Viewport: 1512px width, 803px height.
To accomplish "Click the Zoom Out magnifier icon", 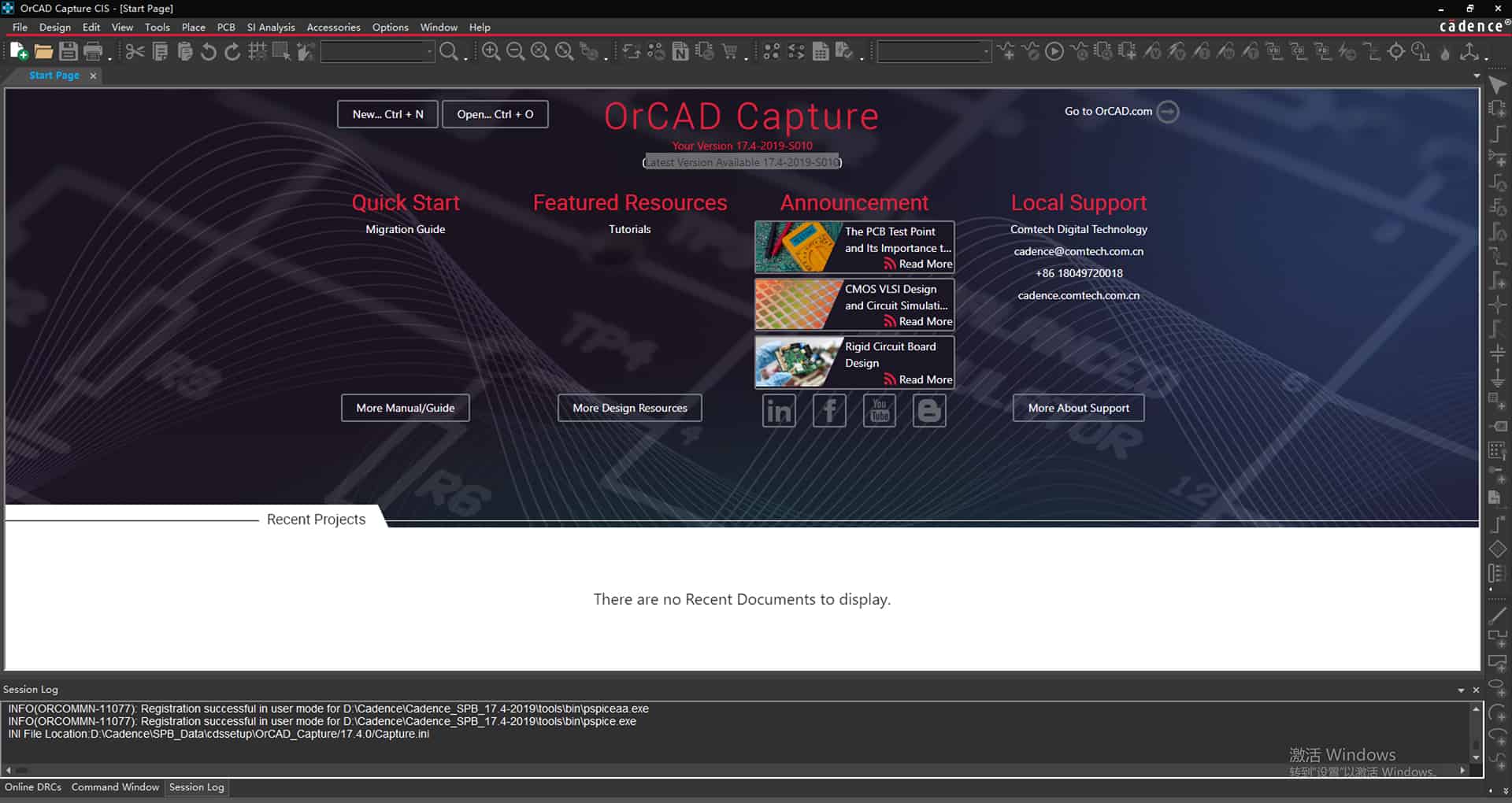I will pos(516,52).
